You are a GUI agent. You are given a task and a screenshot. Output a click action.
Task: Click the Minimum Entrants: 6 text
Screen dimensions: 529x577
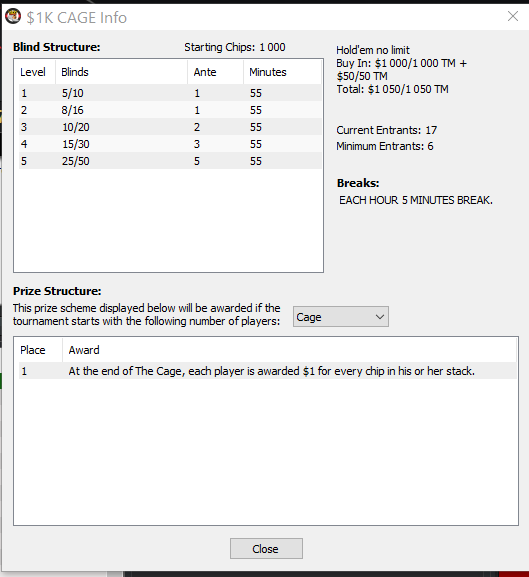(385, 146)
